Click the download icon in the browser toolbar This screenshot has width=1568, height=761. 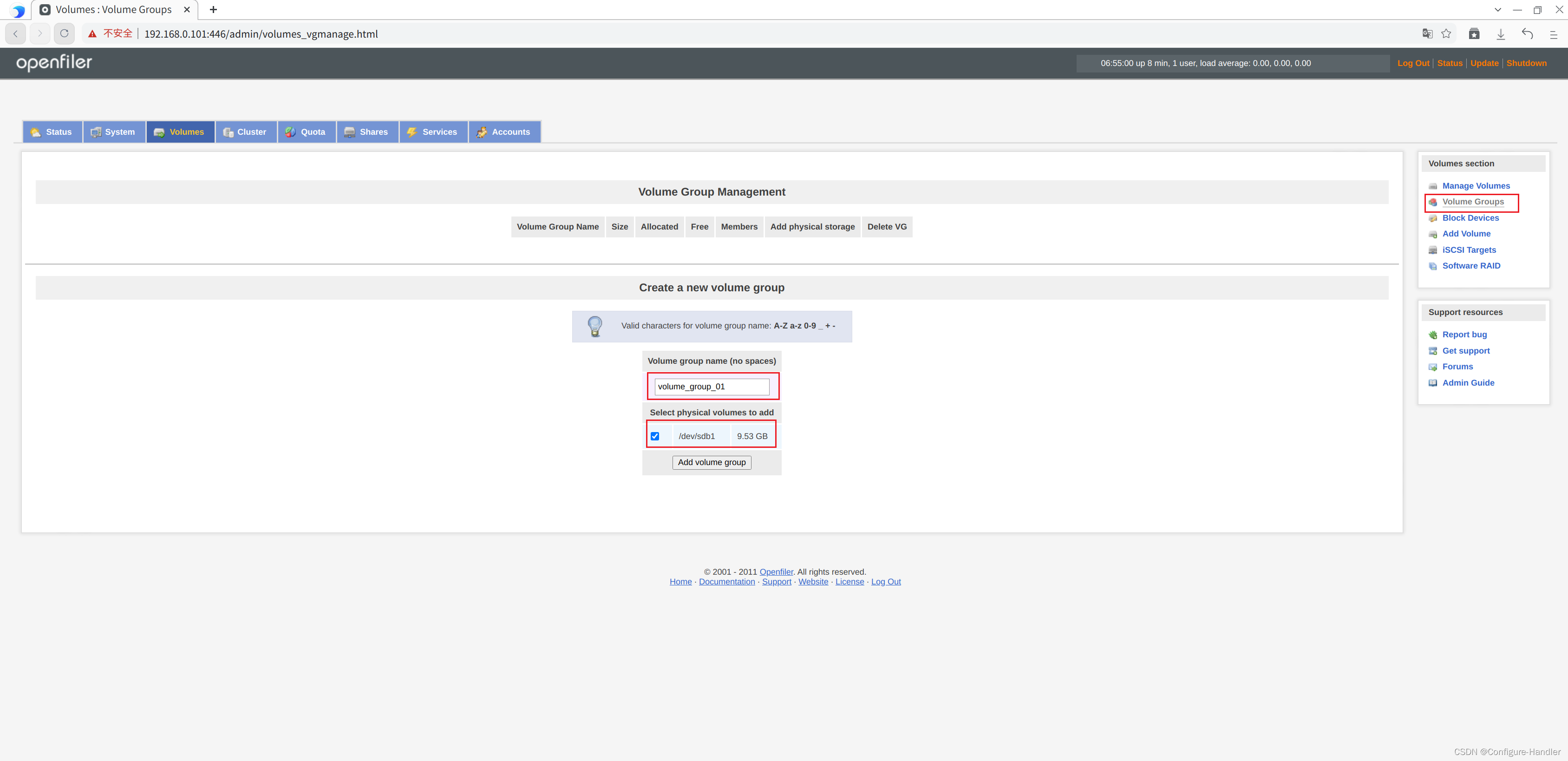[x=1501, y=33]
